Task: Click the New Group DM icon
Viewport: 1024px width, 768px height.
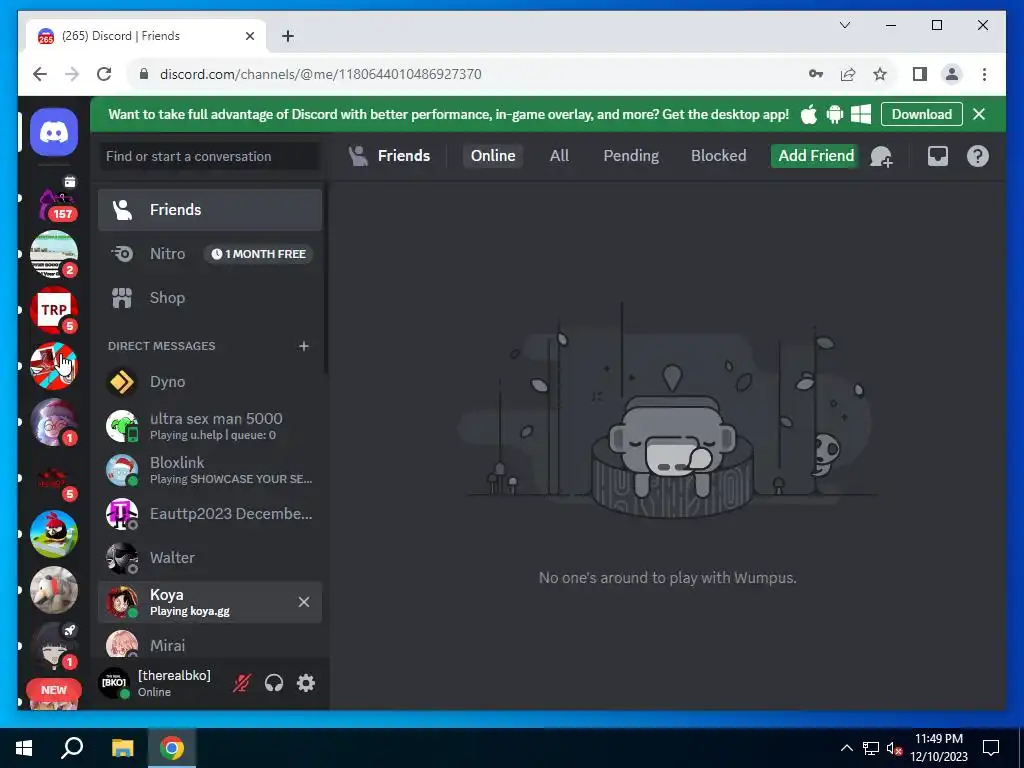Action: [881, 156]
